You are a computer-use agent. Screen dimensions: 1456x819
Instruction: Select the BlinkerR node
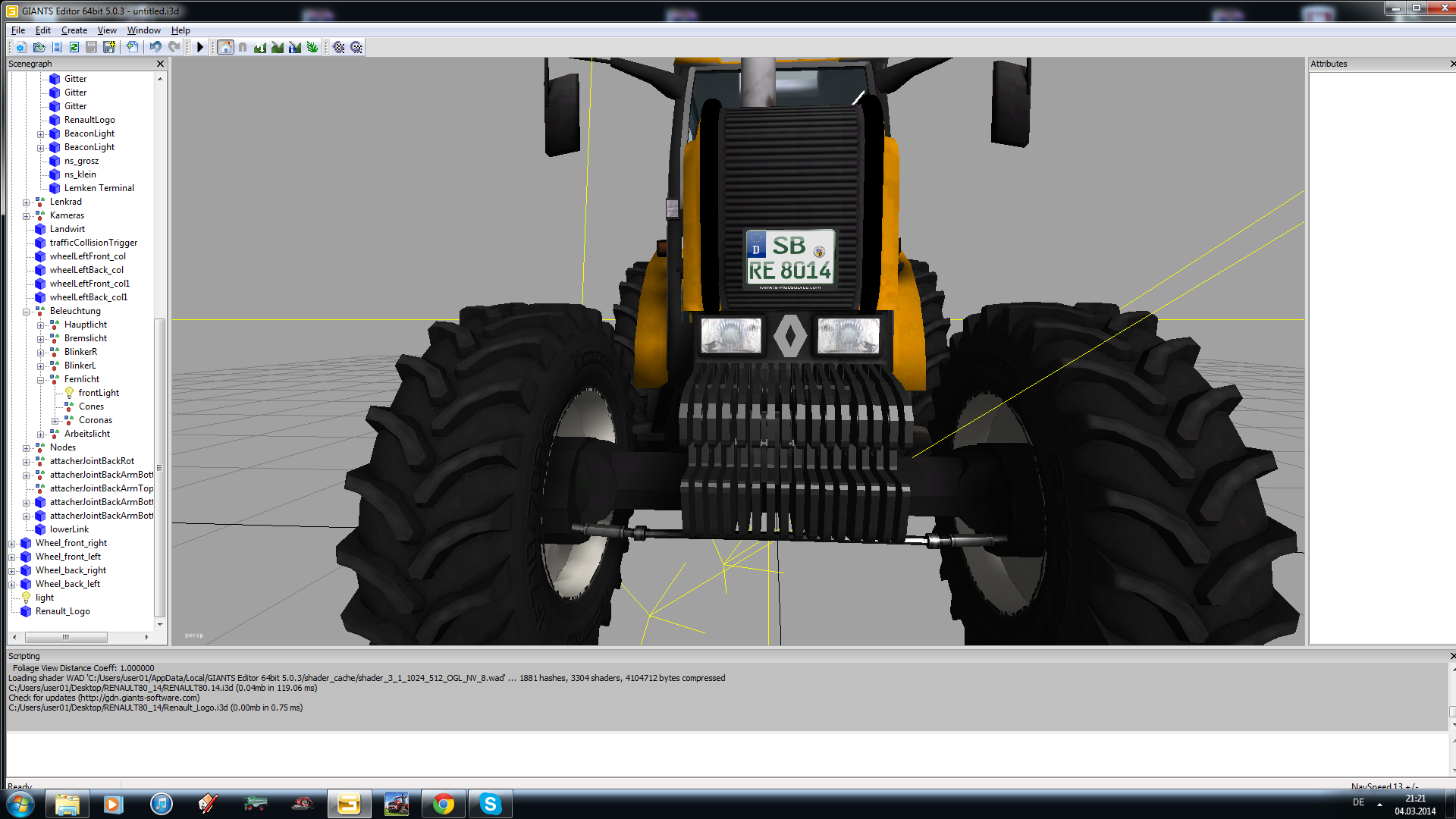point(80,352)
